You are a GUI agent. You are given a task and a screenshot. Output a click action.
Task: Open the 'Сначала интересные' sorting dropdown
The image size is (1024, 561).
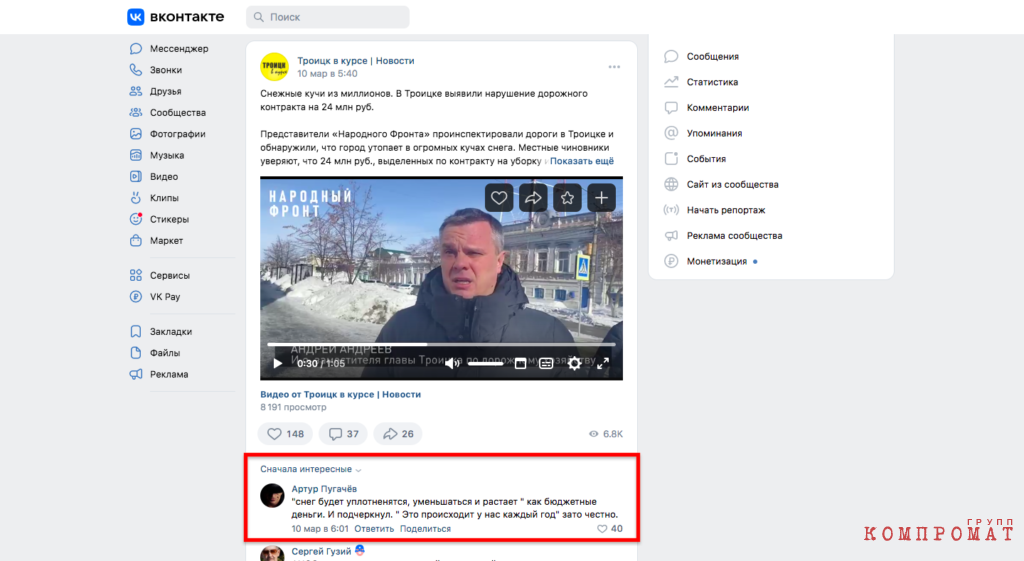click(x=311, y=469)
